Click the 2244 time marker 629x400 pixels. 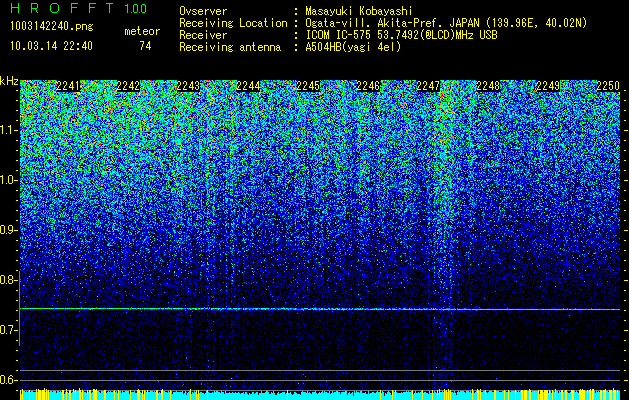tap(248, 86)
